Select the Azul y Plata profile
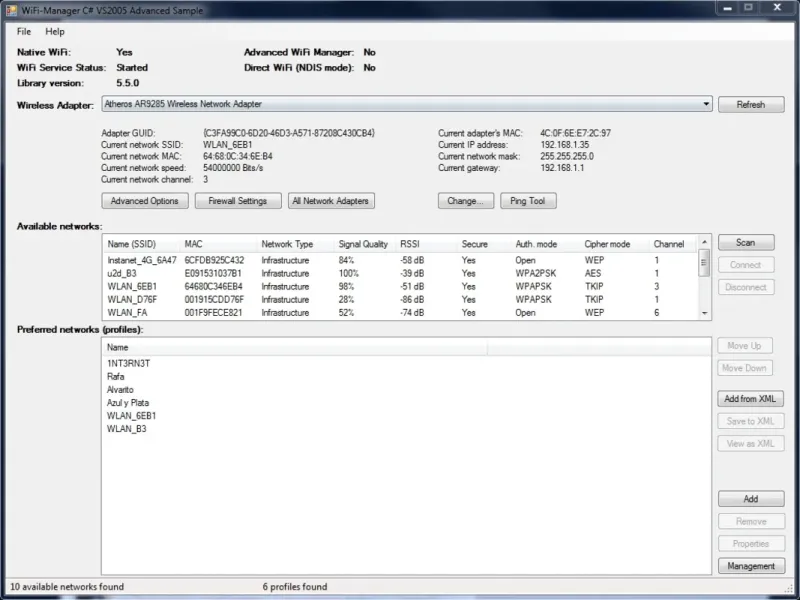This screenshot has width=800, height=600. coord(128,403)
